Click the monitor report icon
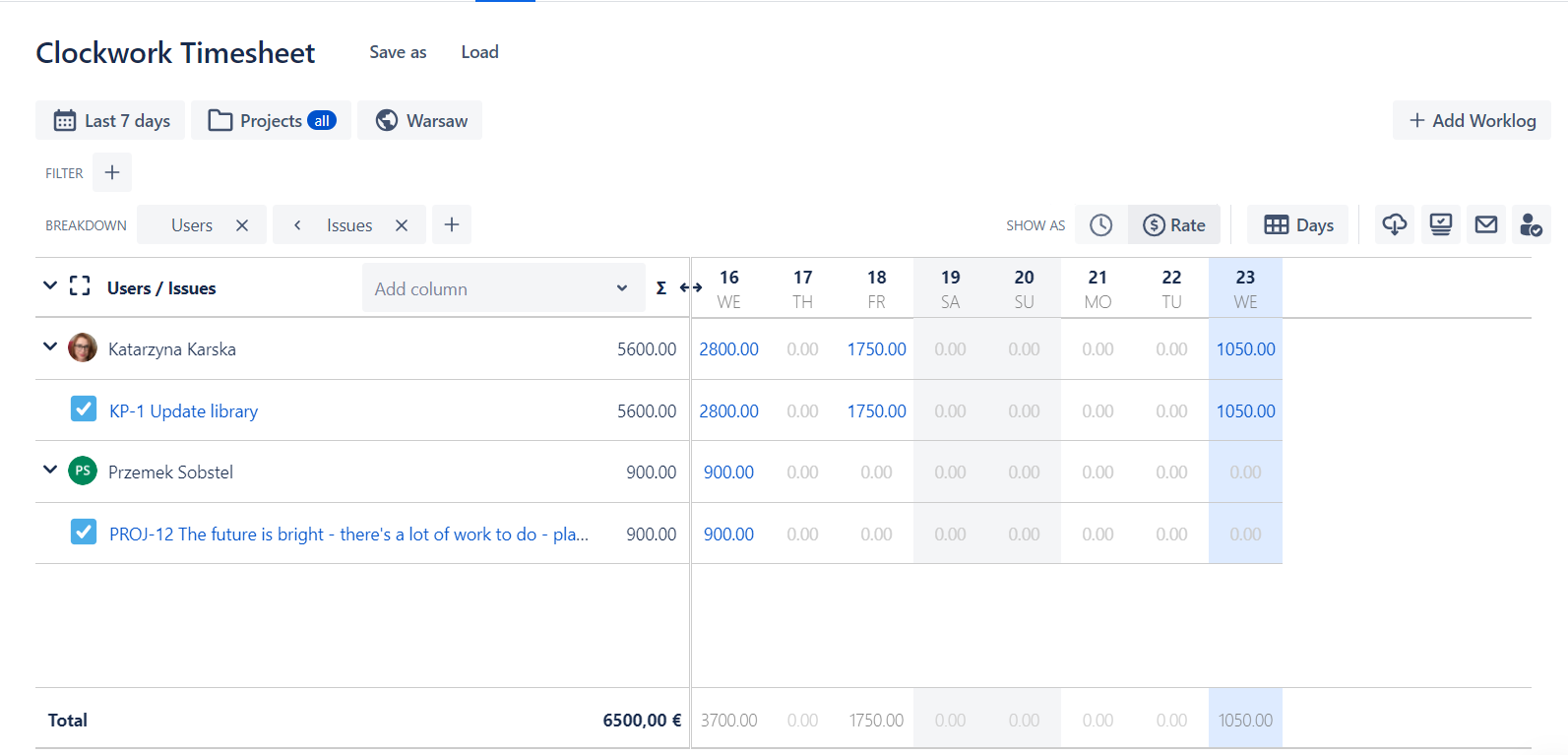Screen dimensions: 1568x755 point(1440,225)
